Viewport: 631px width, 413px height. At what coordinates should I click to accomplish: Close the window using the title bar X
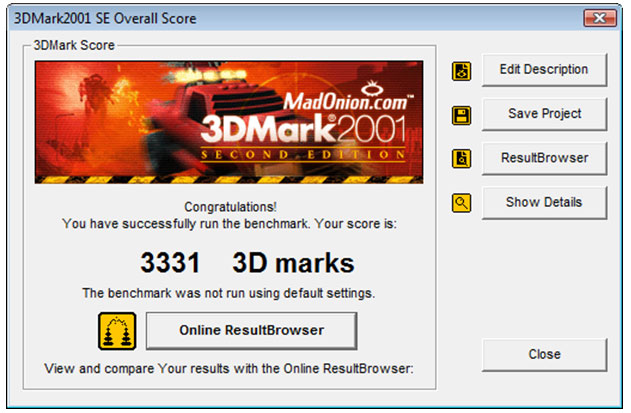coord(600,18)
